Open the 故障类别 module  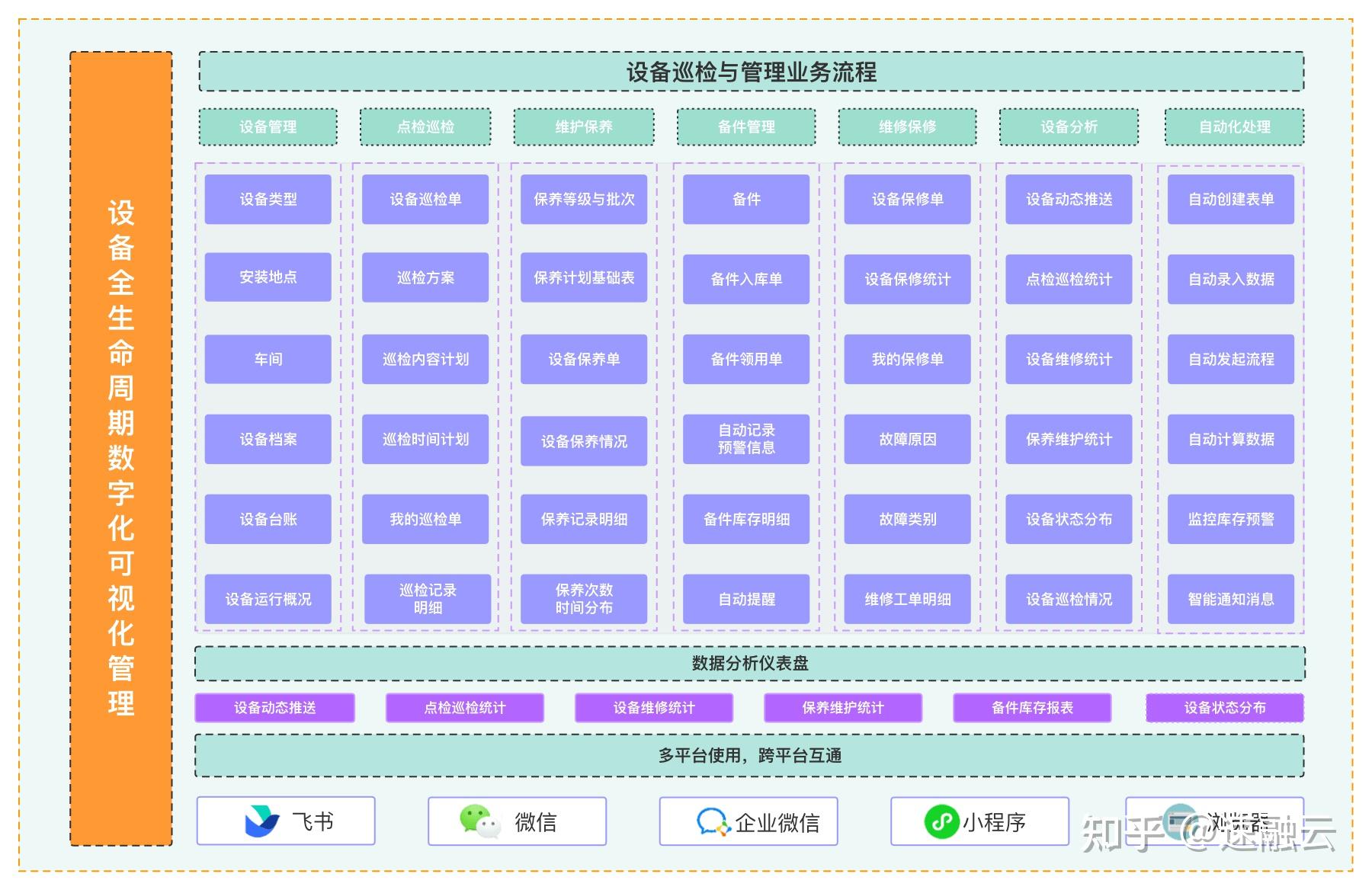pos(907,519)
